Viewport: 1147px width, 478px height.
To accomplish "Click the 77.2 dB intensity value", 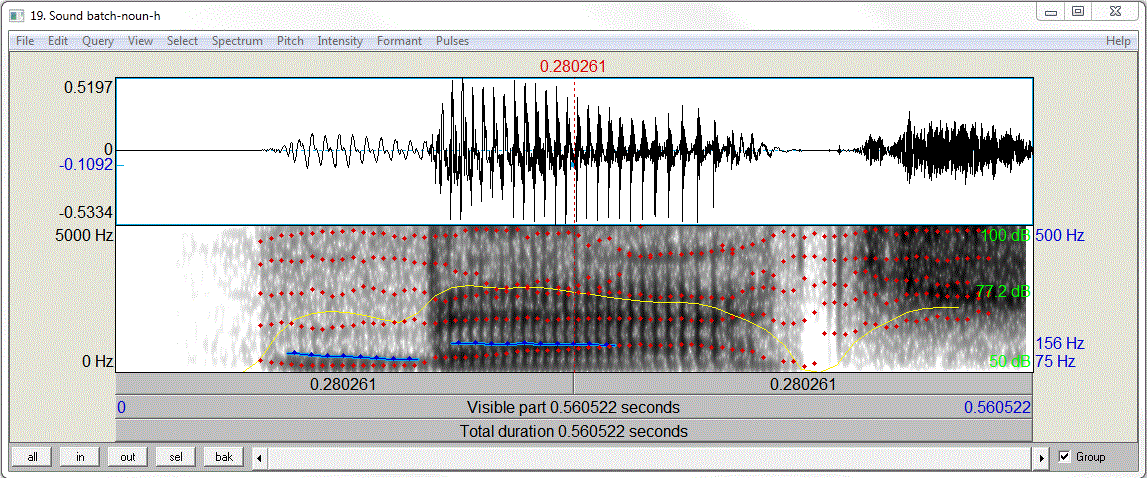I will (1003, 291).
